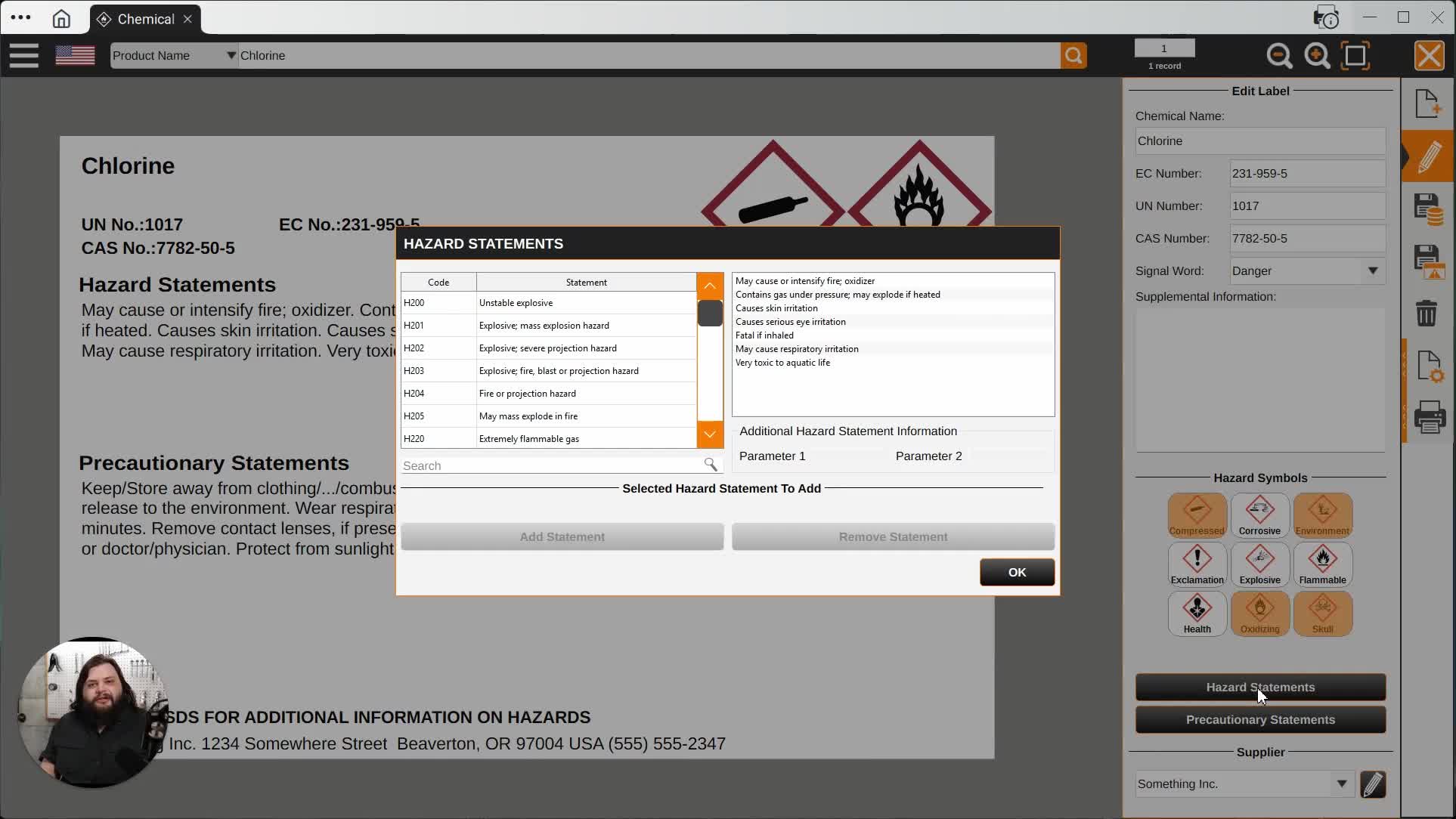Toggle the Skull hazard symbol
The width and height of the screenshot is (1456, 819).
1322,613
